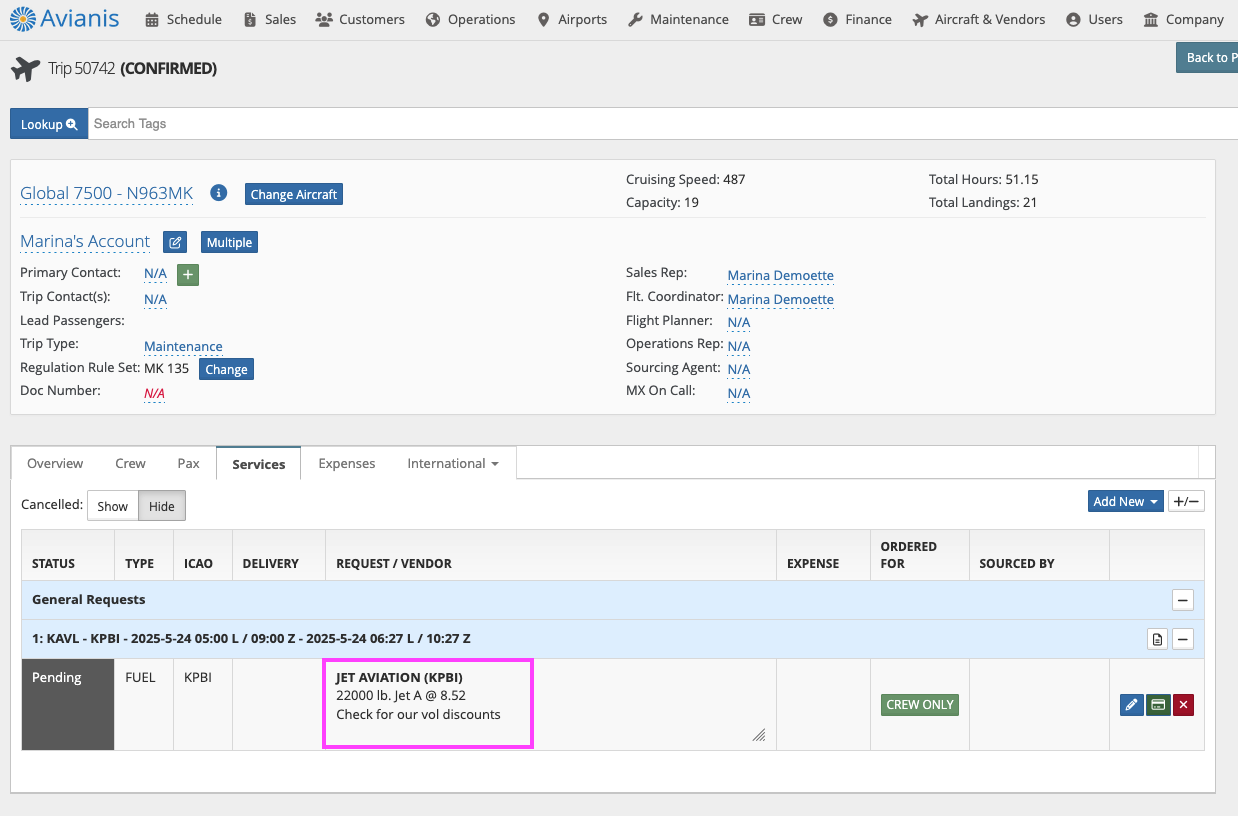Click the FUEL type cell
This screenshot has width=1238, height=816.
[144, 704]
